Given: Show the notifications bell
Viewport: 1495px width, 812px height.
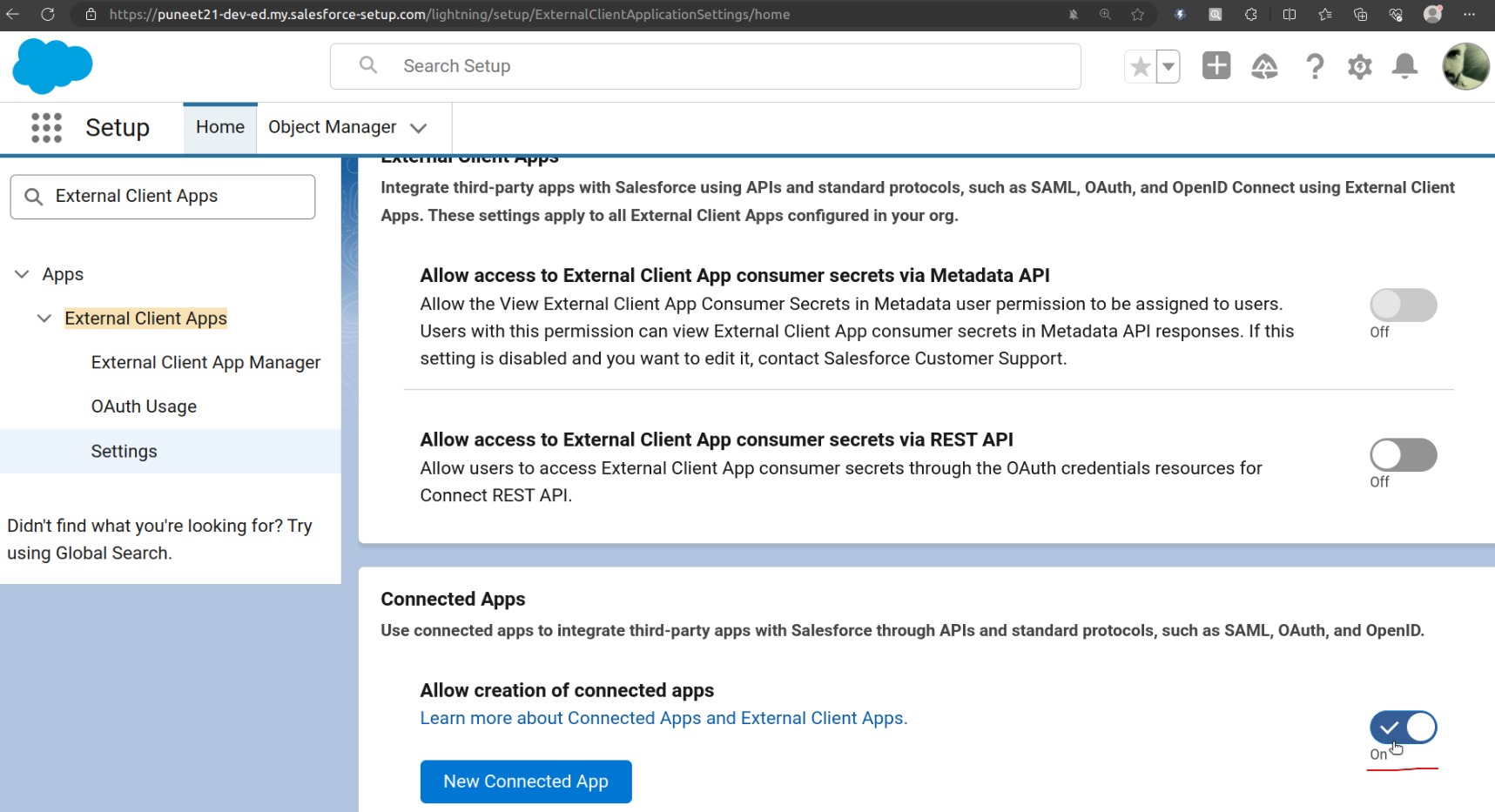Looking at the screenshot, I should pos(1404,66).
